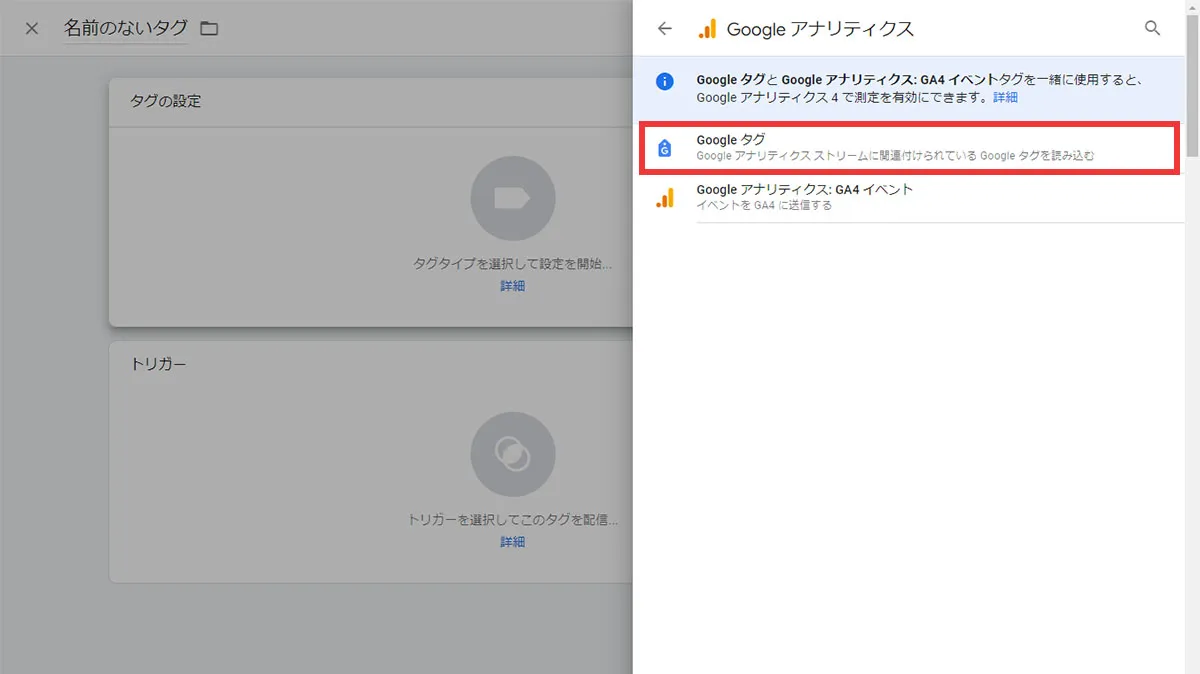Open search in the tag type panel
Screen dimensions: 1200x674
[1152, 29]
